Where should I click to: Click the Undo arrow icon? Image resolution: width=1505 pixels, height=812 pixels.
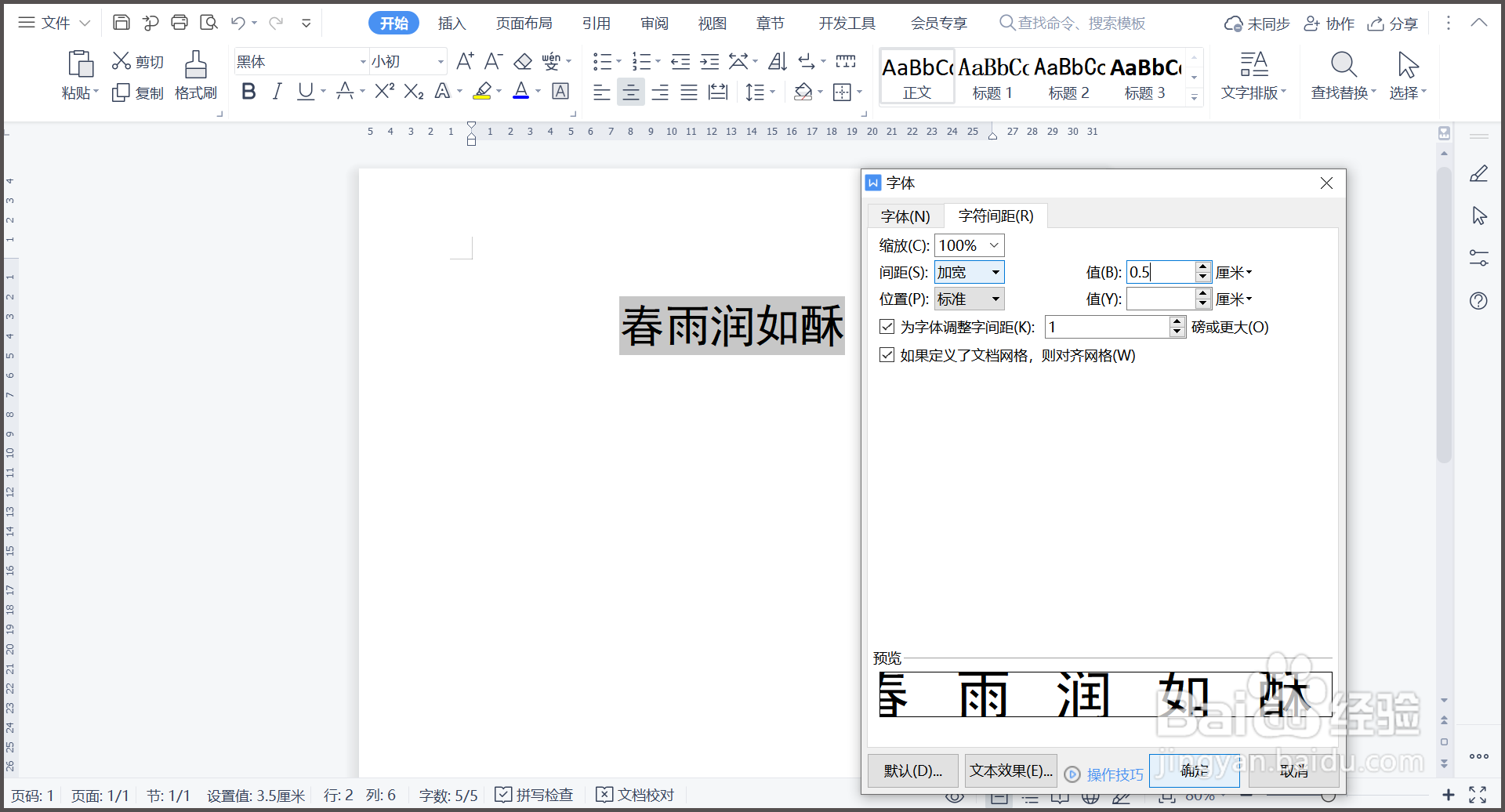237,23
